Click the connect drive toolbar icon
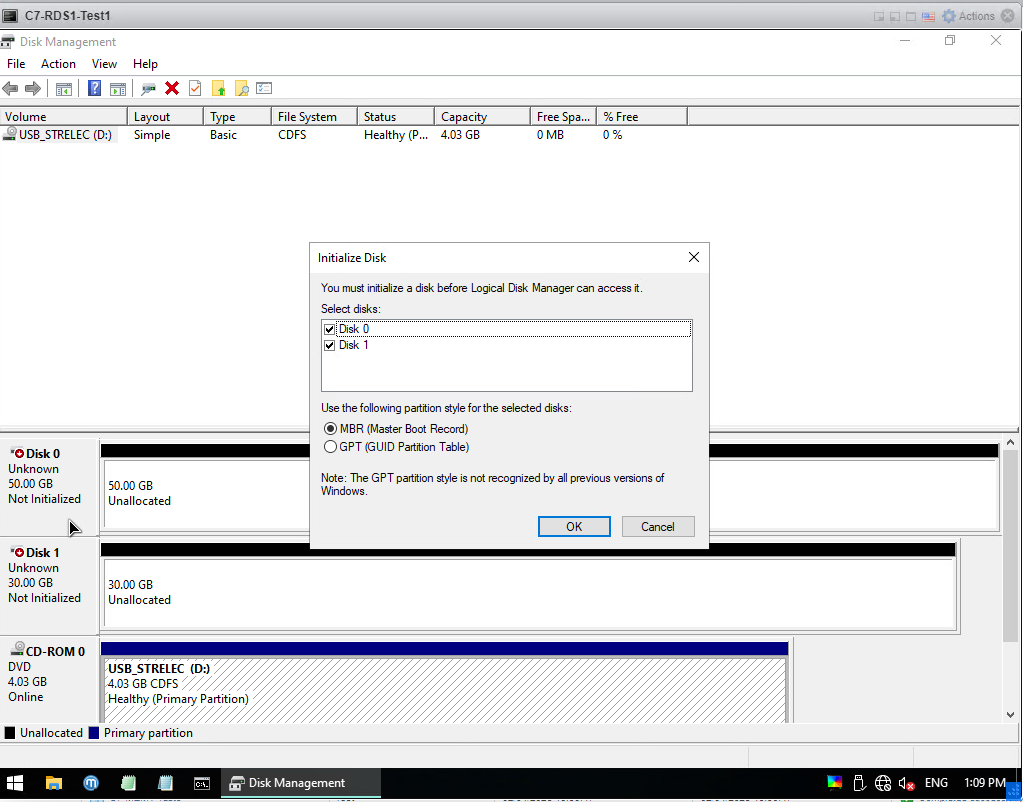The width and height of the screenshot is (1023, 802). pyautogui.click(x=148, y=88)
